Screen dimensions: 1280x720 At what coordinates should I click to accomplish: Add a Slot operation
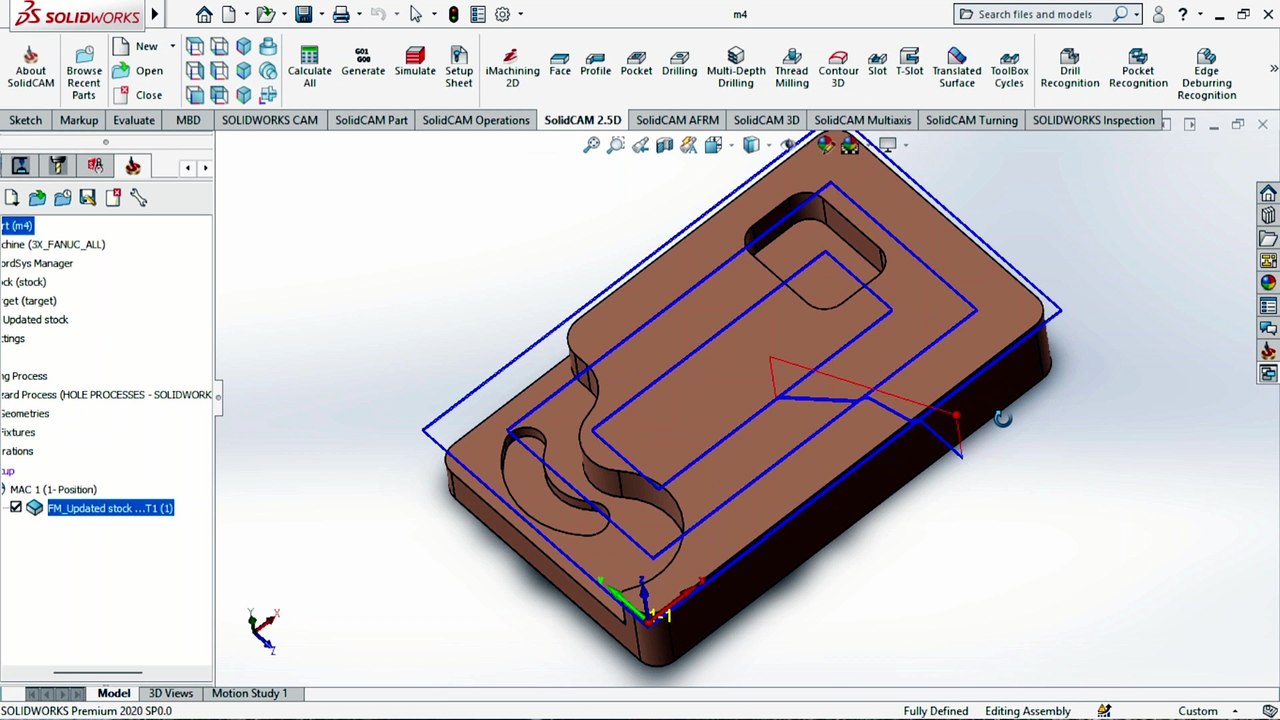click(x=877, y=62)
